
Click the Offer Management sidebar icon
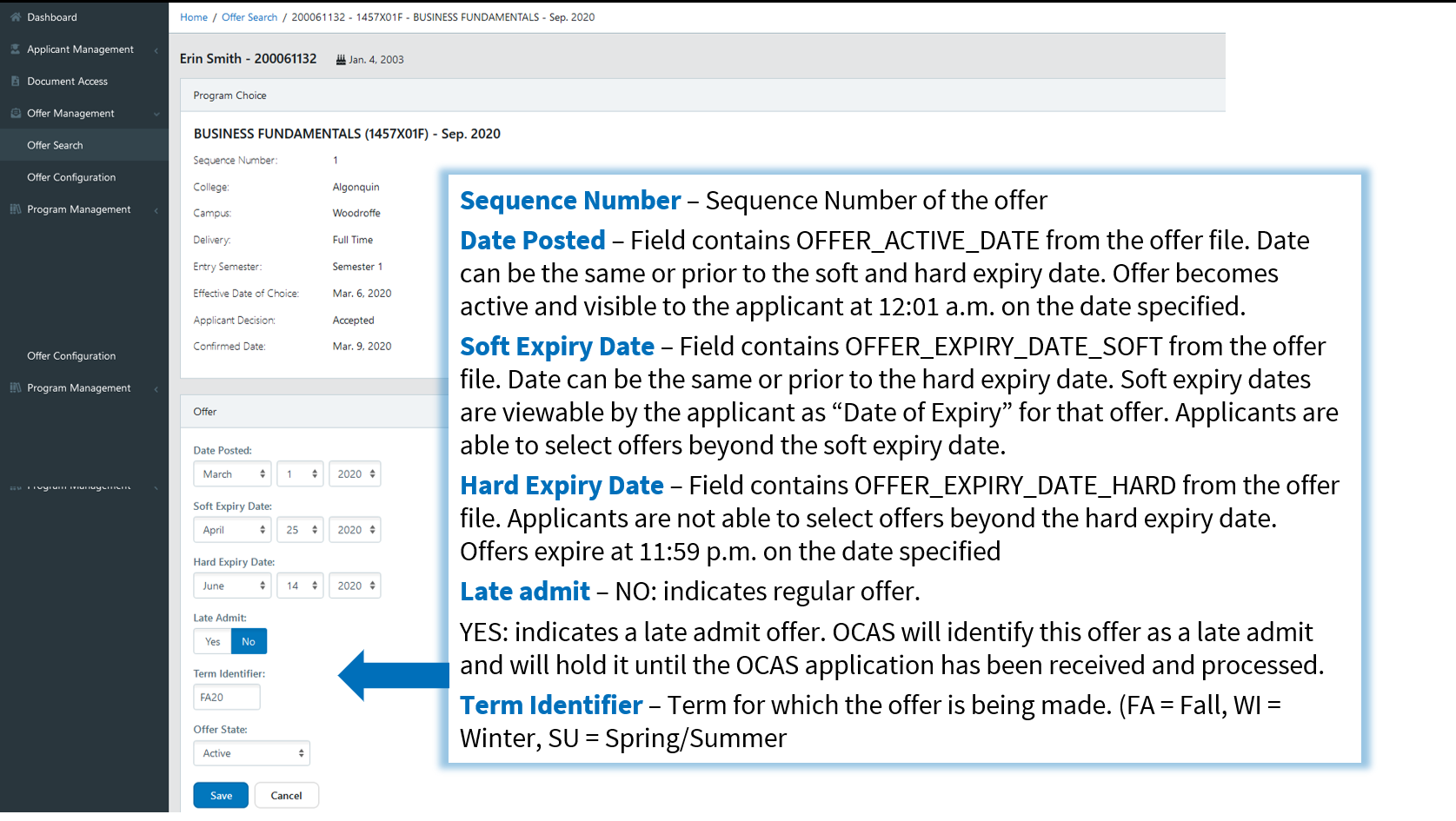point(16,113)
